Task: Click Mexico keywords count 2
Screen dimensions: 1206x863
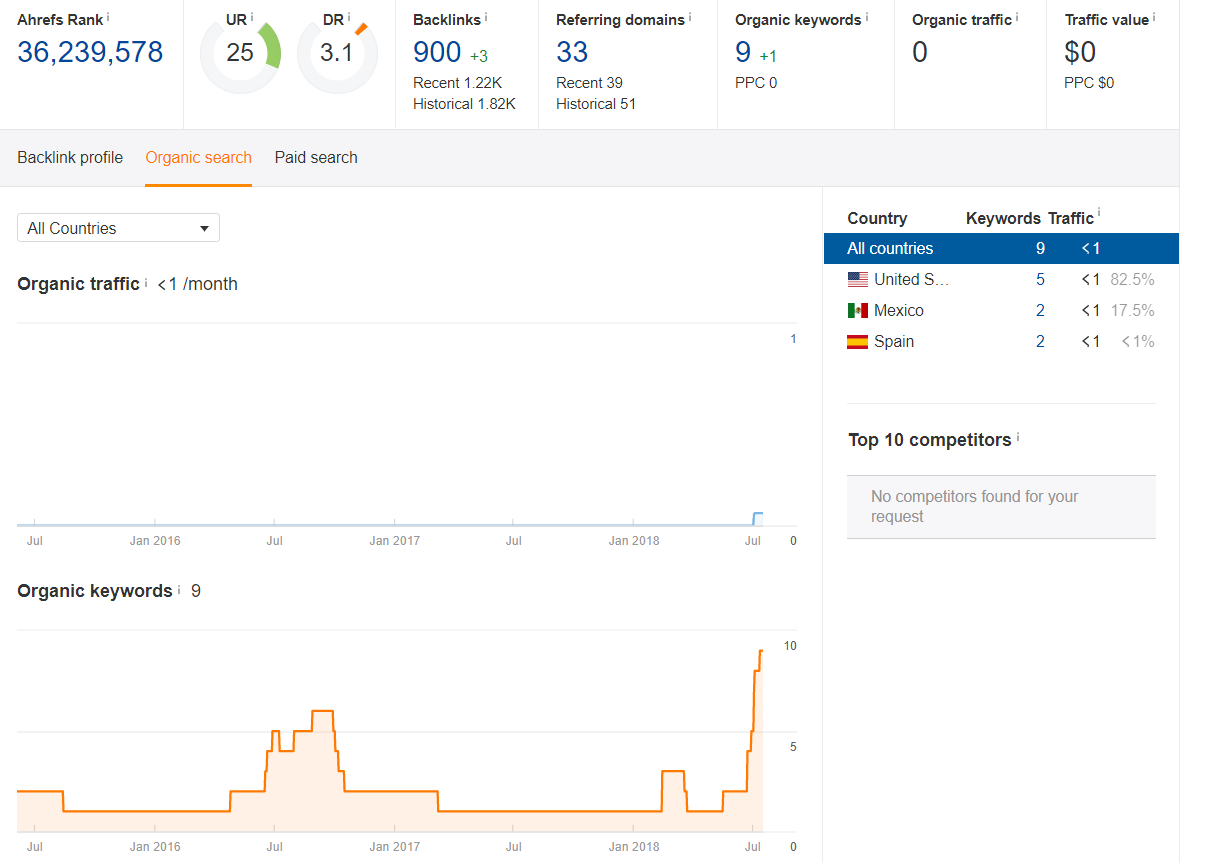Action: pyautogui.click(x=1040, y=310)
